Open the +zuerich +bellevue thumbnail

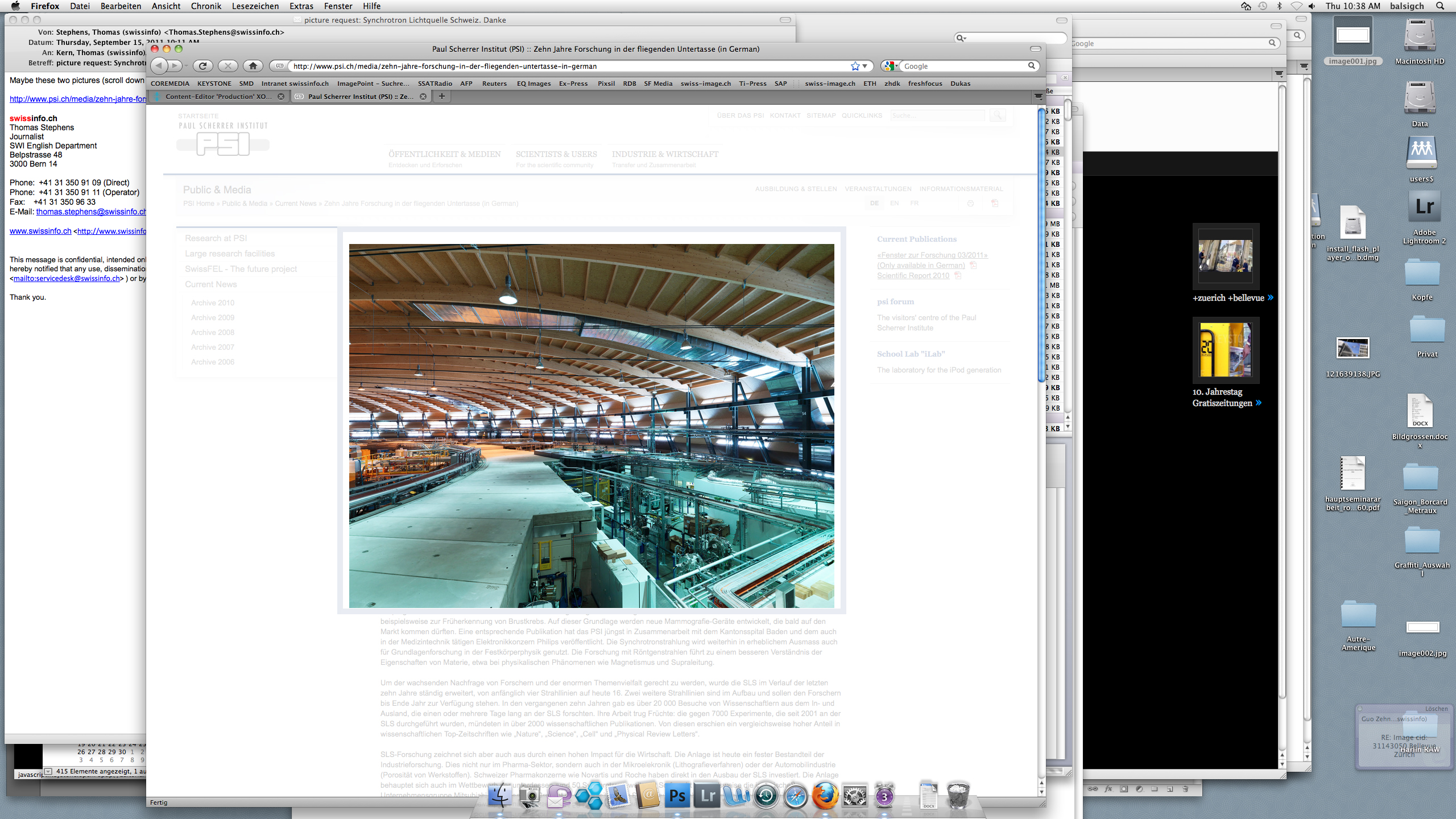(1225, 256)
